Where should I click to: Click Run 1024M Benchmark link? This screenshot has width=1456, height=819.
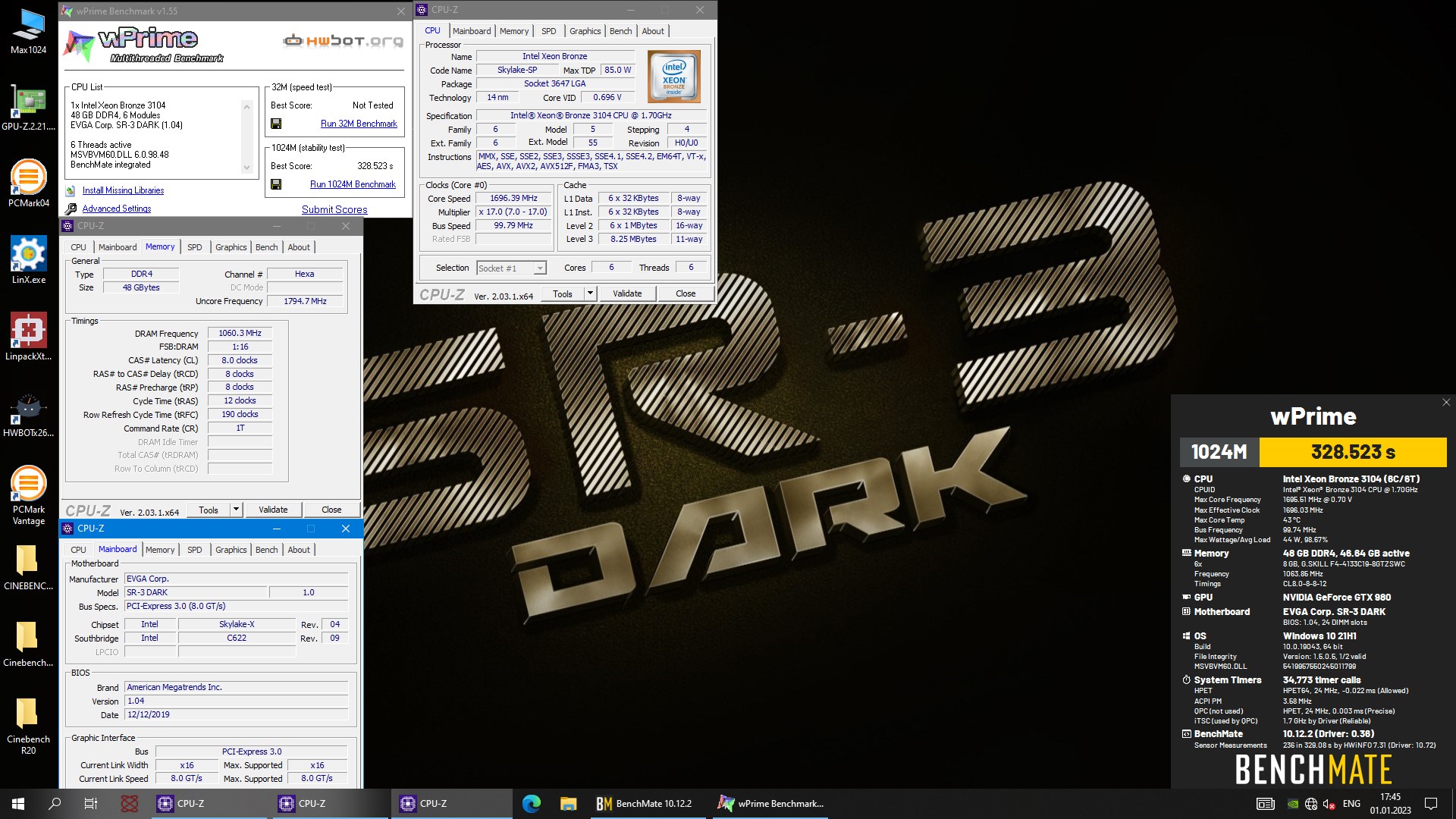[x=353, y=184]
